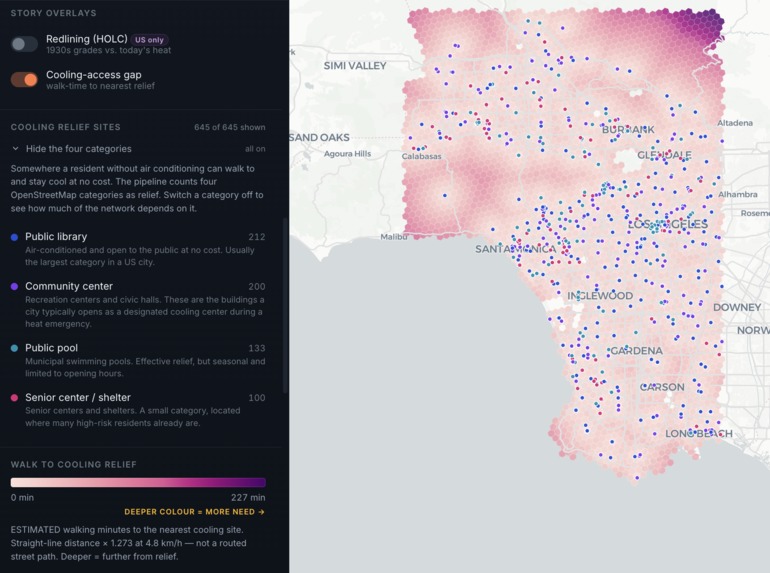Click the GLENDALE map label
Viewport: 770px width, 573px height.
point(664,155)
